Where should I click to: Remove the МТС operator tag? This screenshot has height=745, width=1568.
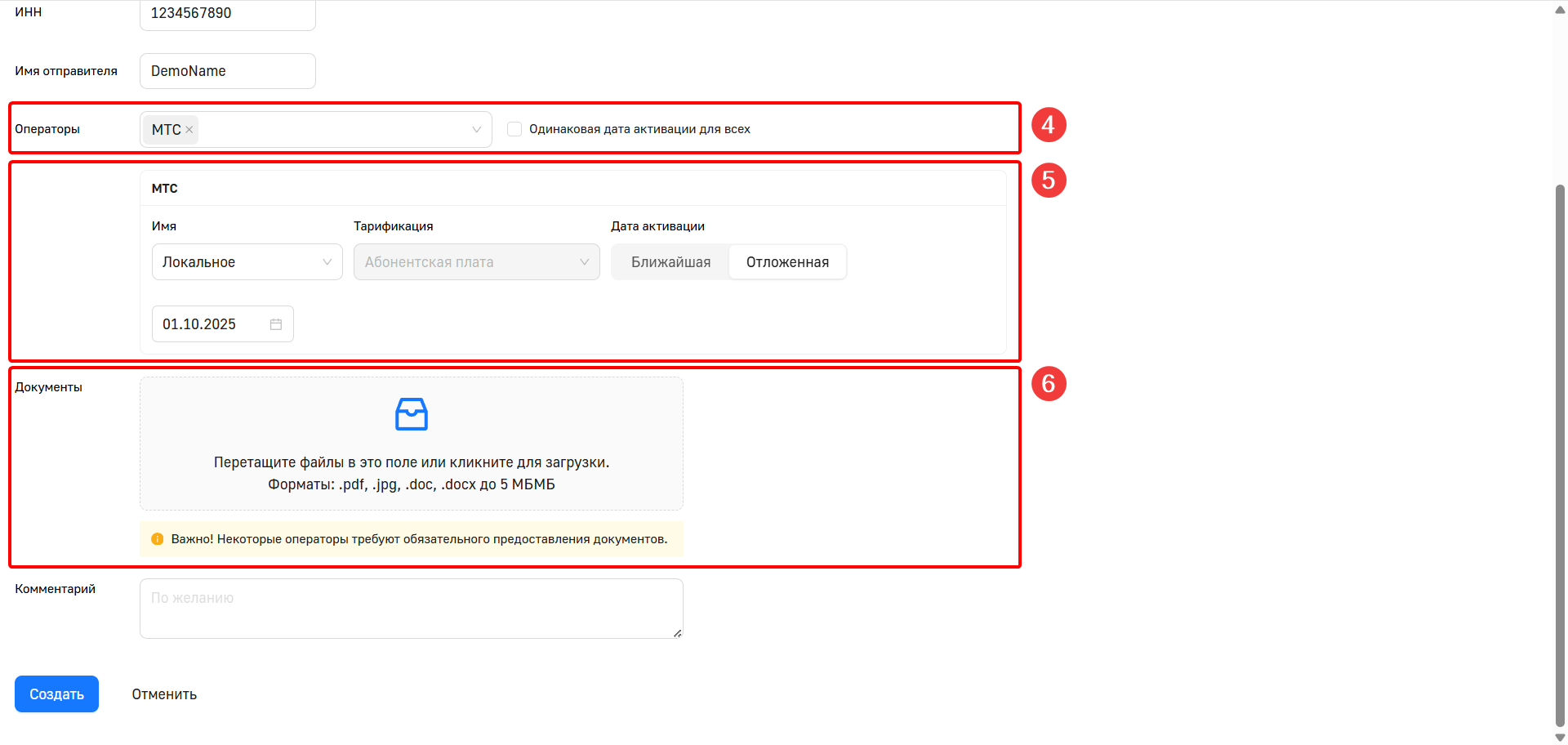[189, 130]
